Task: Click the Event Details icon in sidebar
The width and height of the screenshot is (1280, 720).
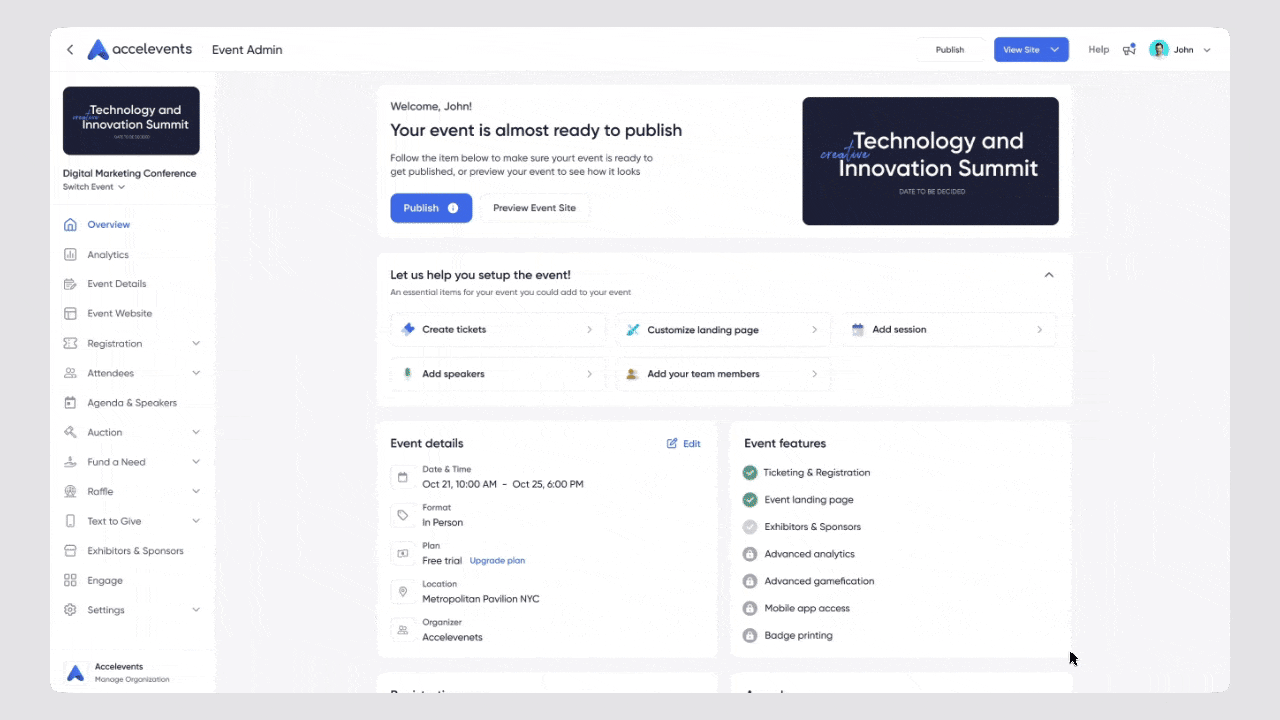Action: (x=70, y=284)
